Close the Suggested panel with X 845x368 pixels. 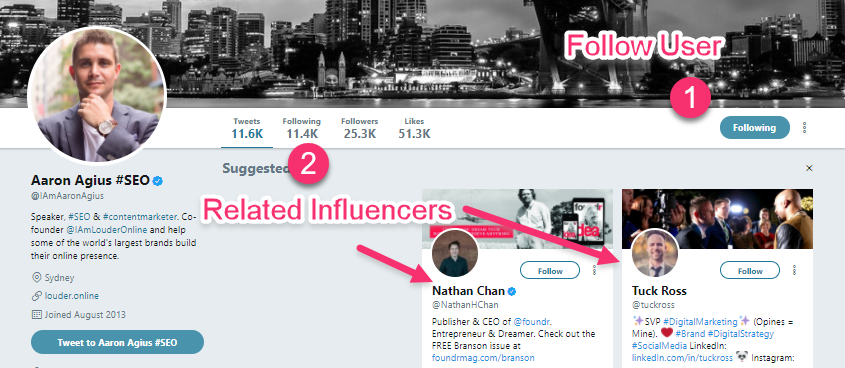(809, 168)
